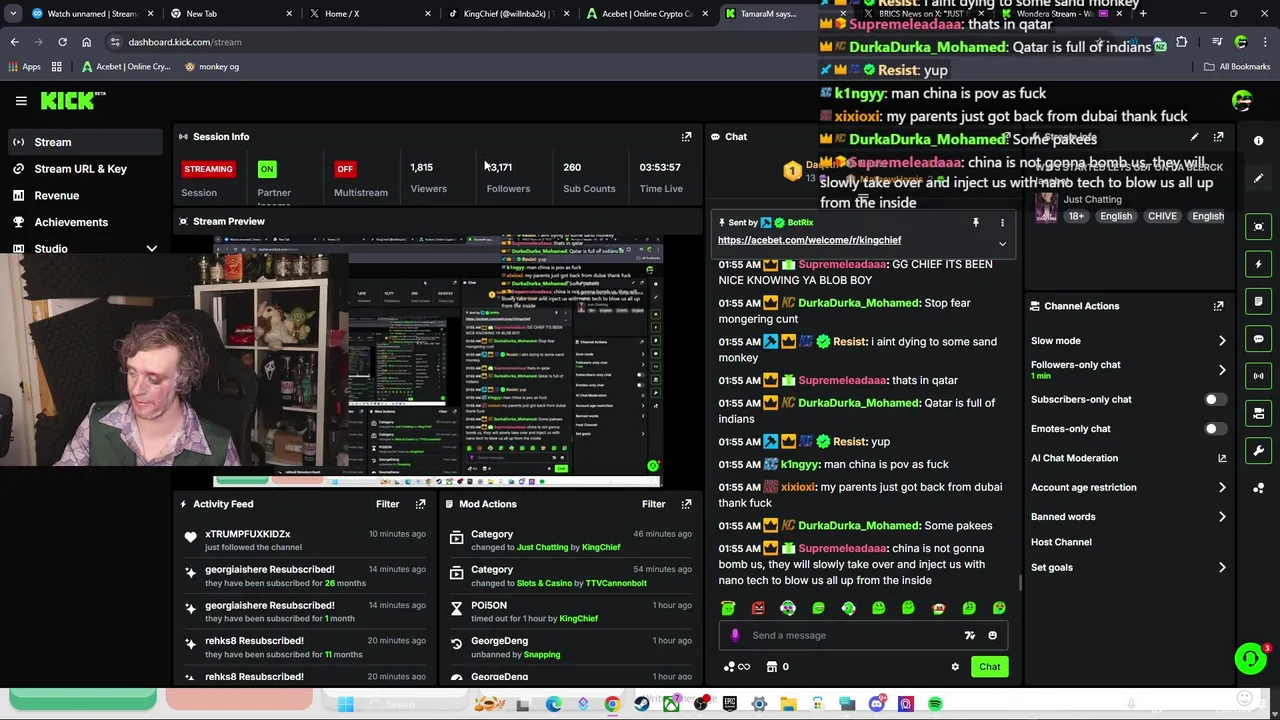Open pinned message three-dot menu

1002,223
